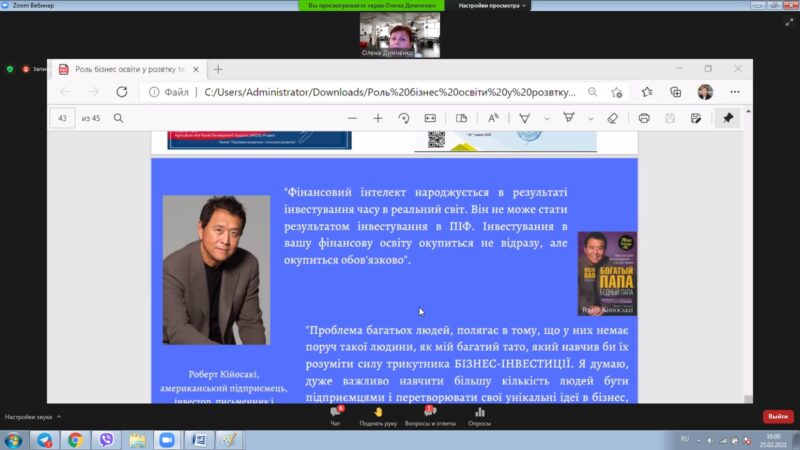Open the Polls (Опросы) panel
Screen dimensions: 800x450
(479, 412)
